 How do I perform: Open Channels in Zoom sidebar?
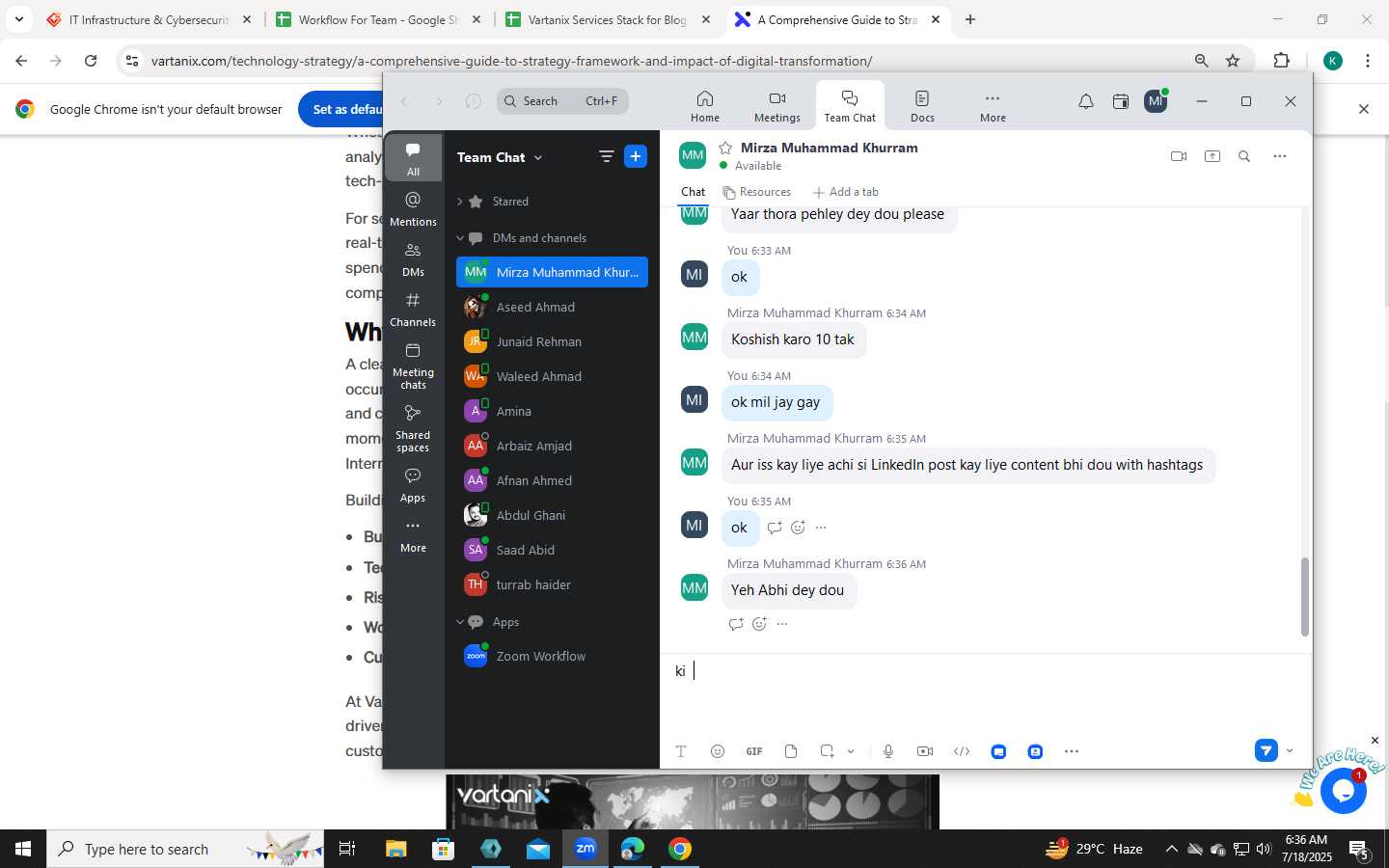click(x=413, y=309)
